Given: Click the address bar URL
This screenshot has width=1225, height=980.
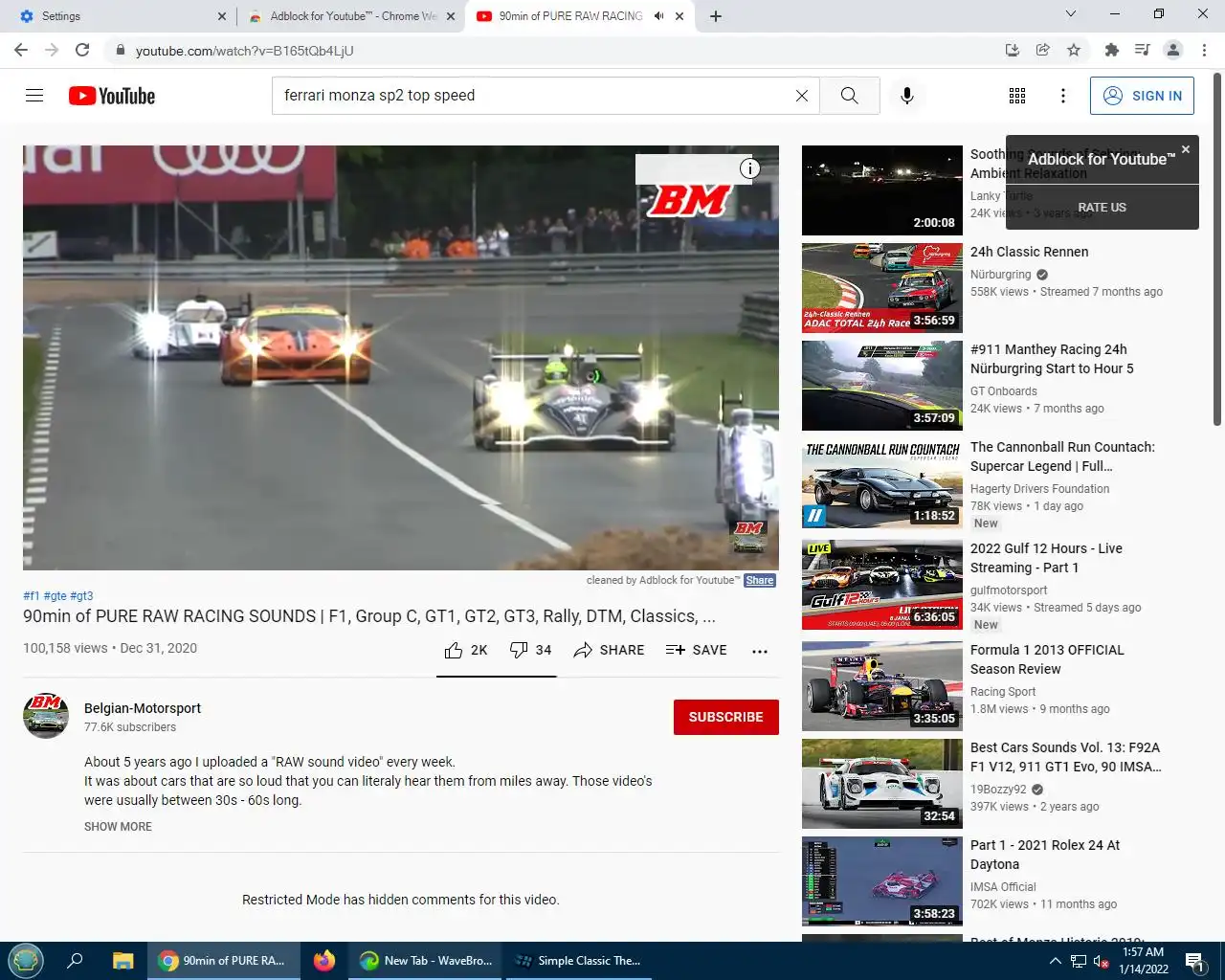Looking at the screenshot, I should click(245, 51).
